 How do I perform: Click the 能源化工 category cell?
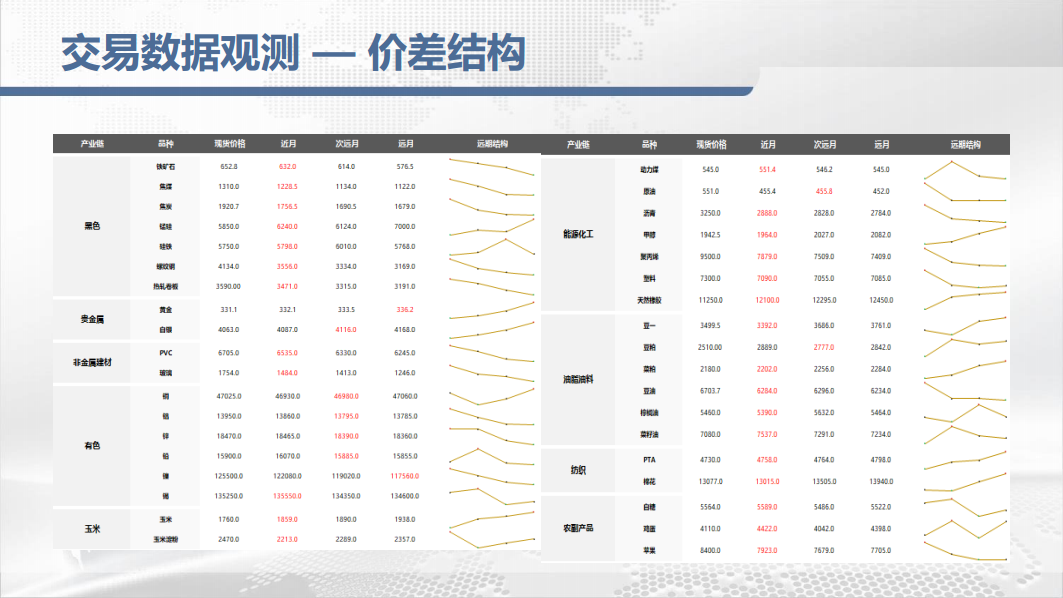pyautogui.click(x=578, y=234)
